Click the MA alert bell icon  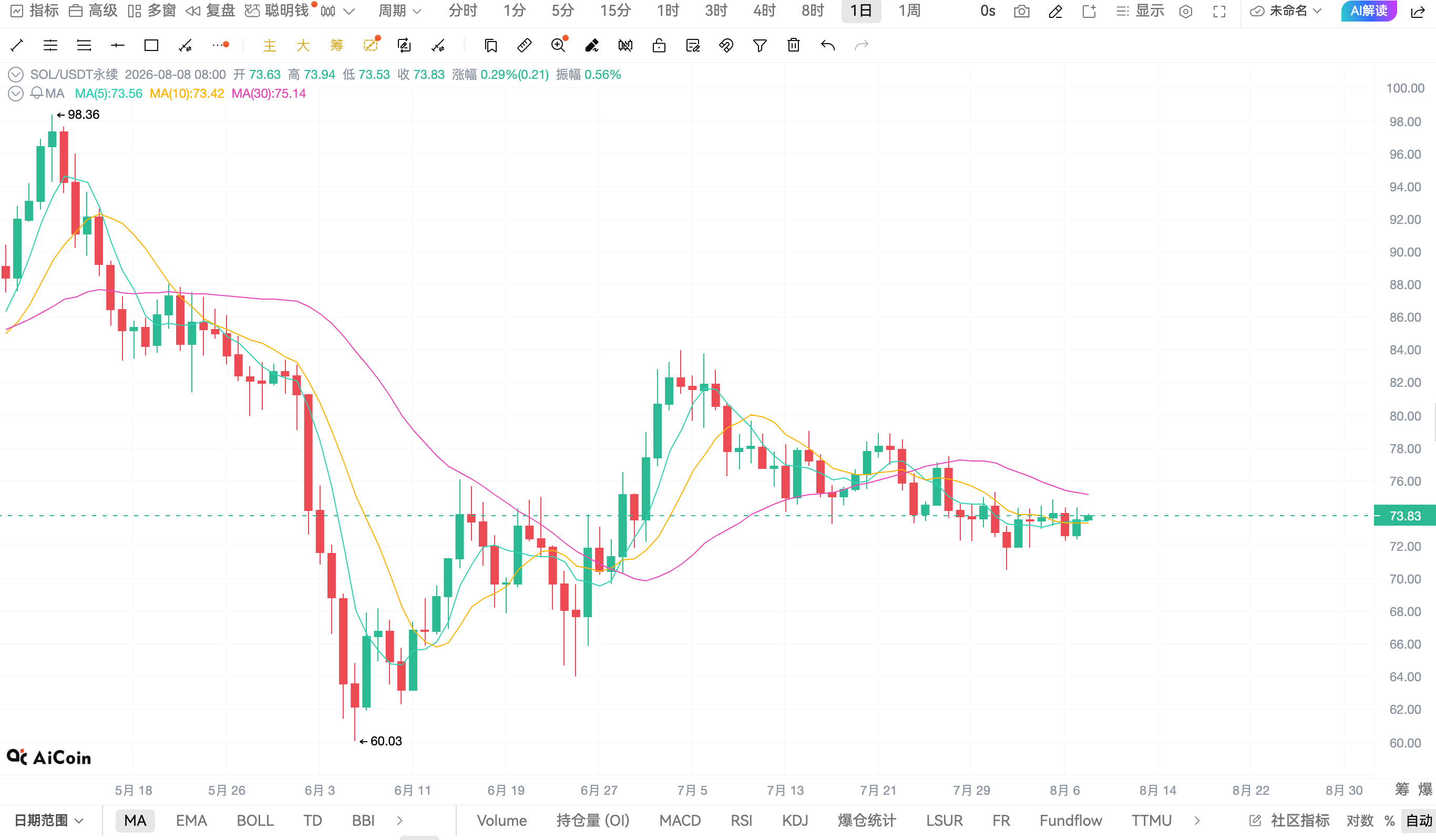pyautogui.click(x=36, y=93)
